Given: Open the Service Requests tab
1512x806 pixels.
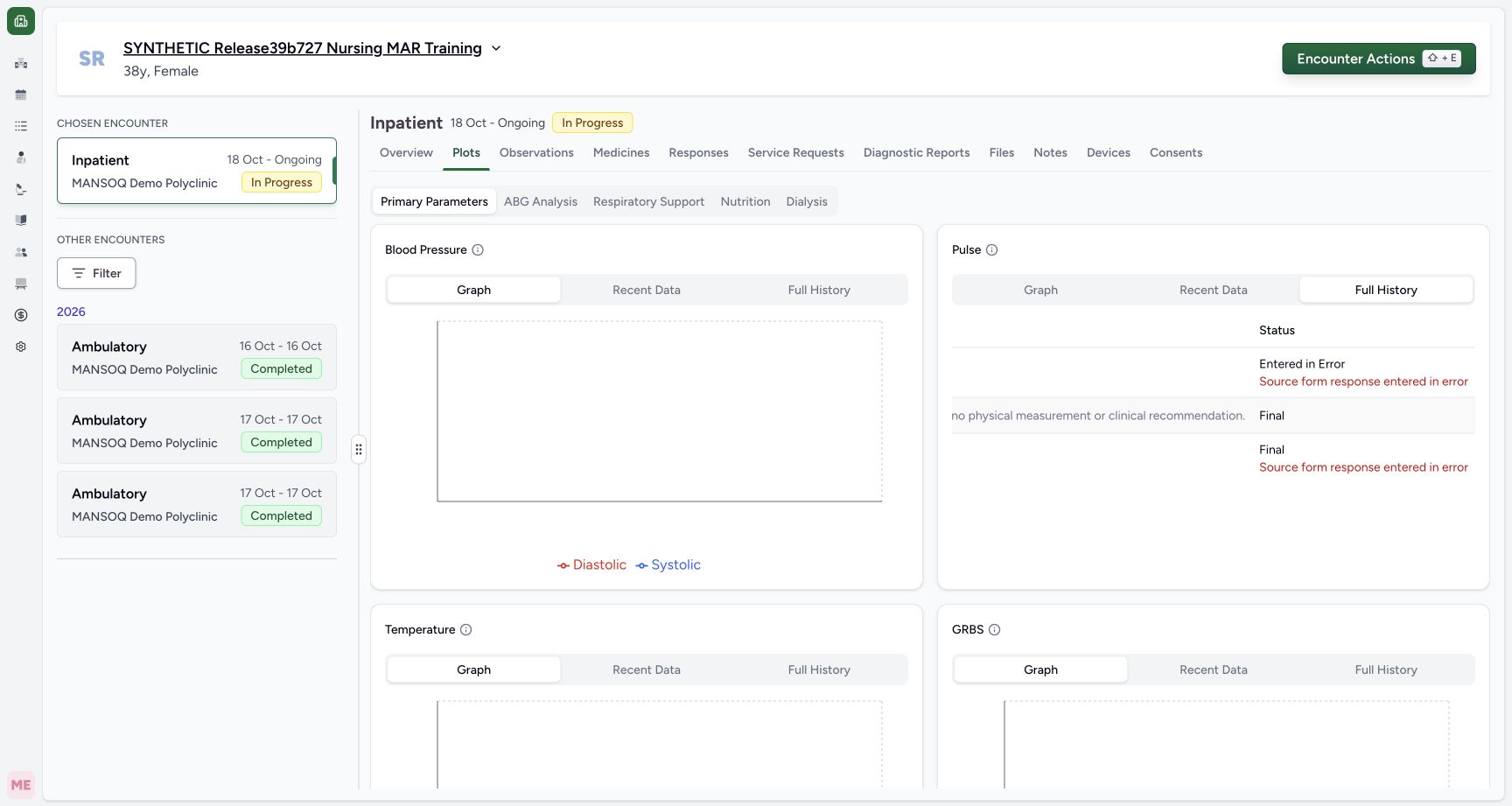Looking at the screenshot, I should tap(796, 153).
